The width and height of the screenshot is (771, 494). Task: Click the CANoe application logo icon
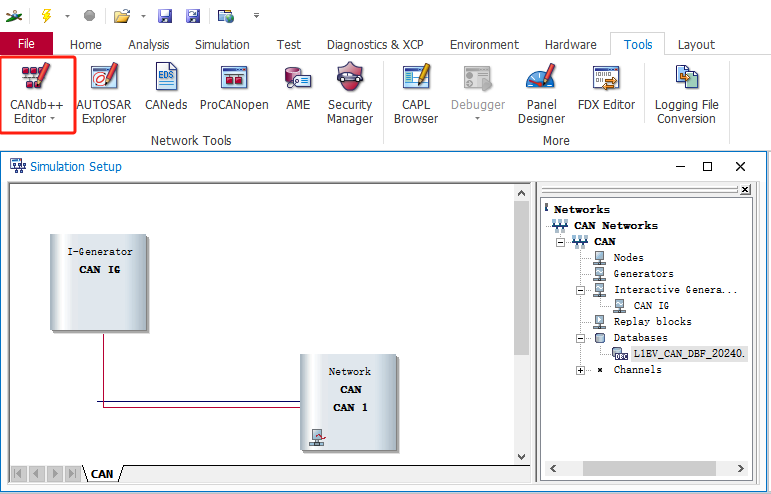click(14, 16)
